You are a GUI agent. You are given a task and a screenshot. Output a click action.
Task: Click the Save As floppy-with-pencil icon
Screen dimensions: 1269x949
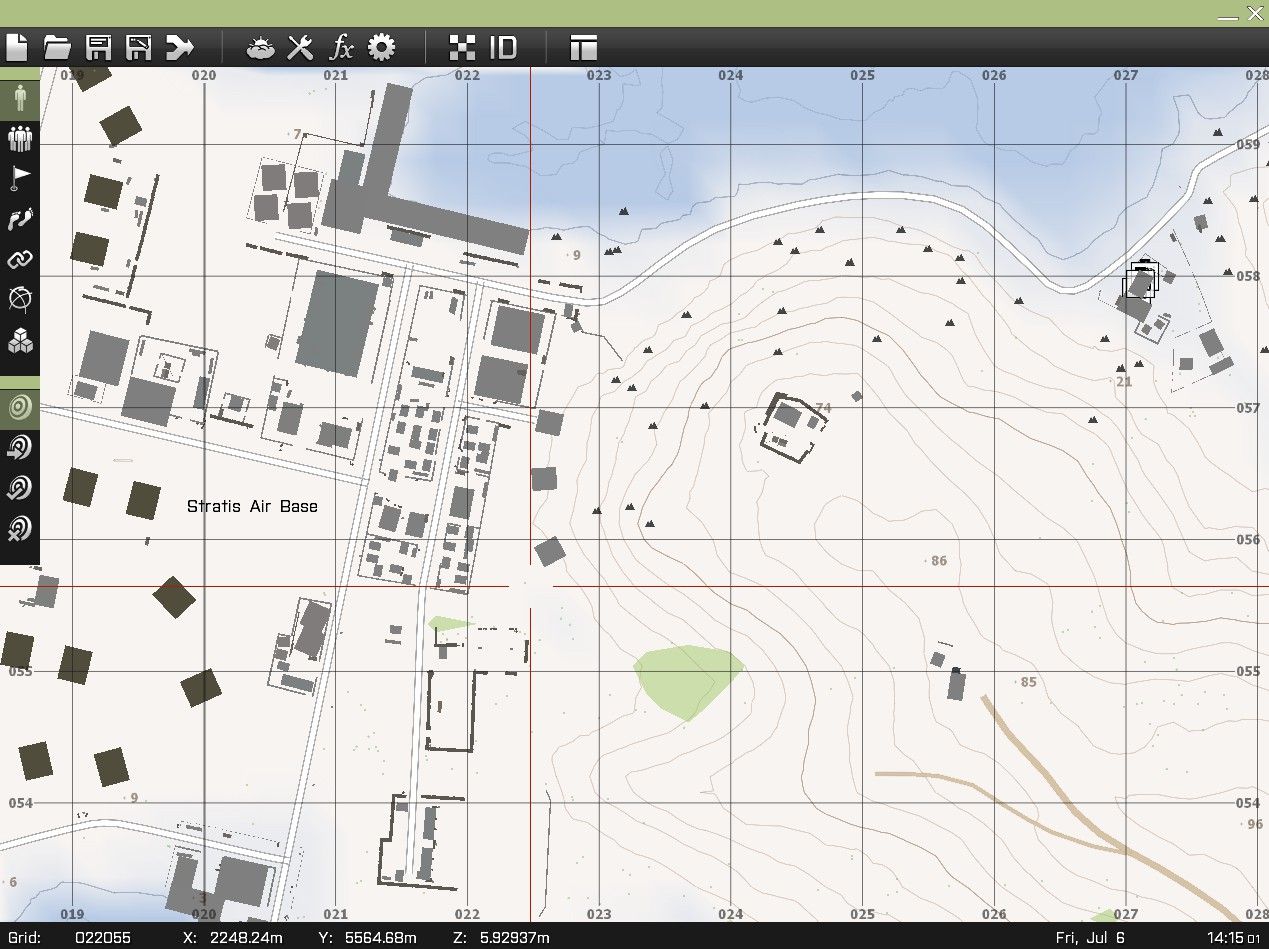coord(138,47)
